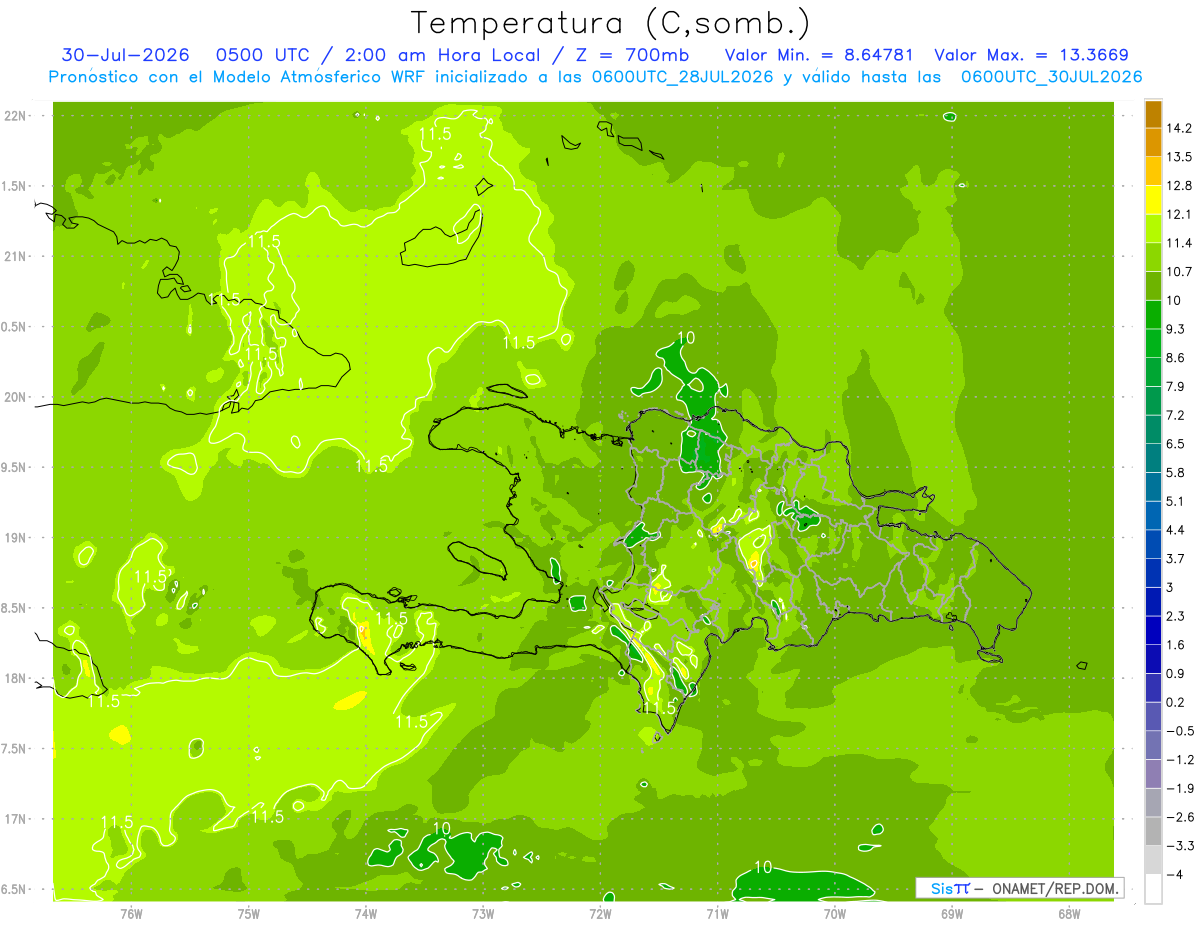The image size is (1200, 927).
Task: Click the 13.5 colorbar tick label
Action: pyautogui.click(x=1179, y=157)
